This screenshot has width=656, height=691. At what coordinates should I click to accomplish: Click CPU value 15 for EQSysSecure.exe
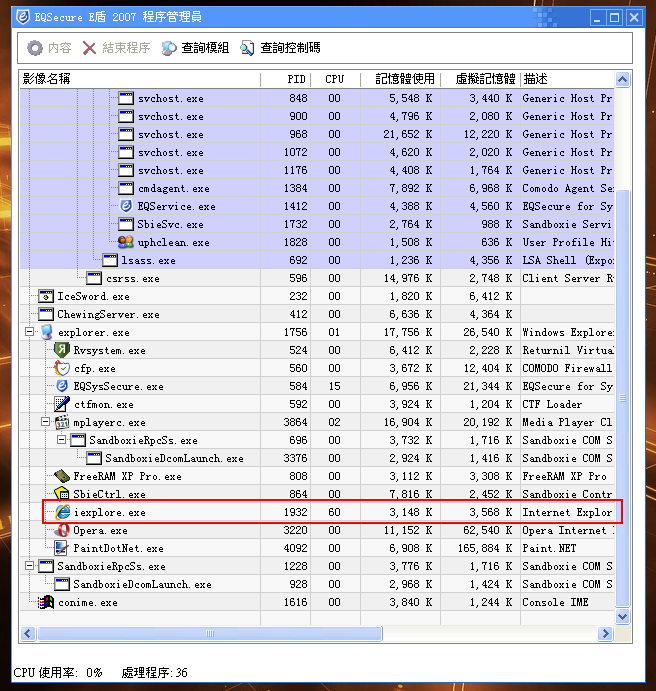(334, 386)
